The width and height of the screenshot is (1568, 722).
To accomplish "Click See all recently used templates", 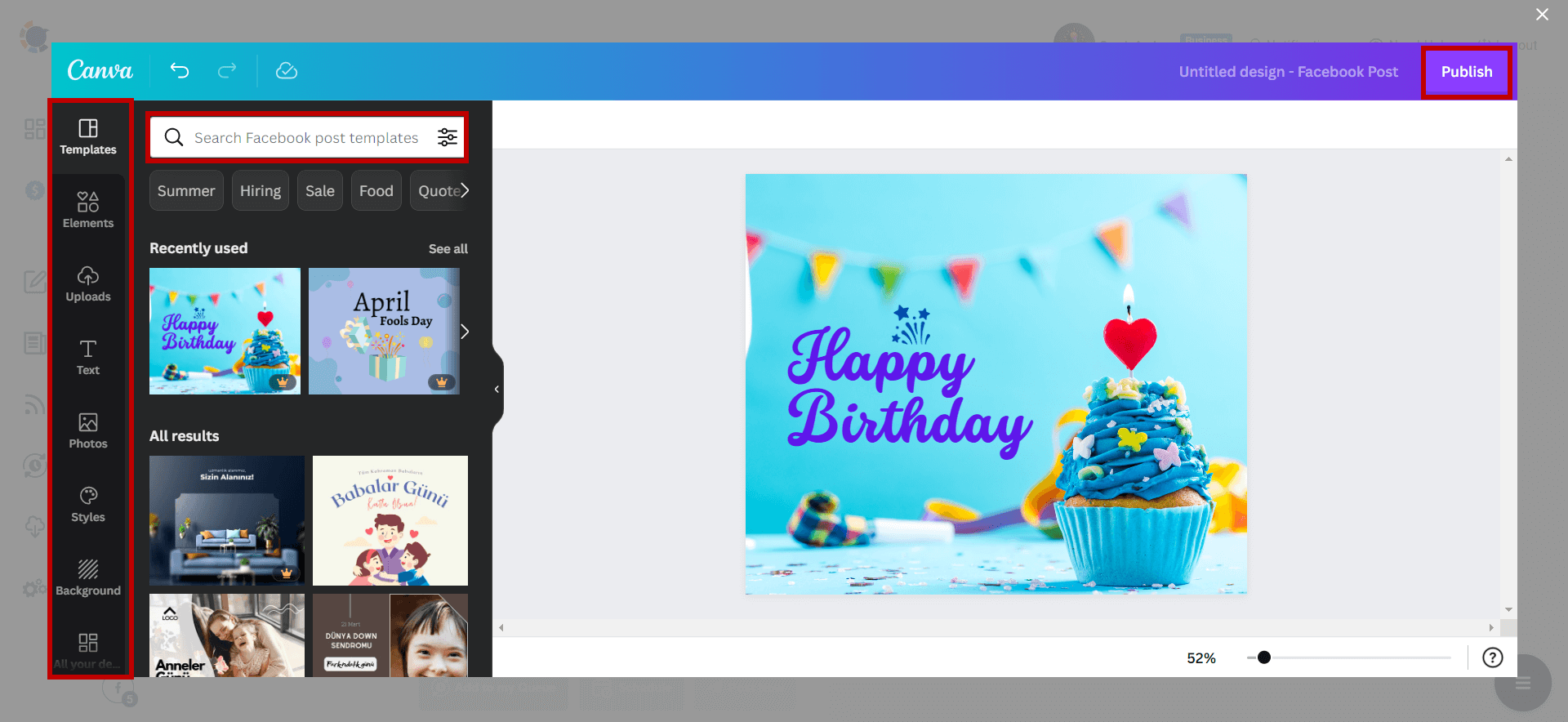I will tap(448, 248).
